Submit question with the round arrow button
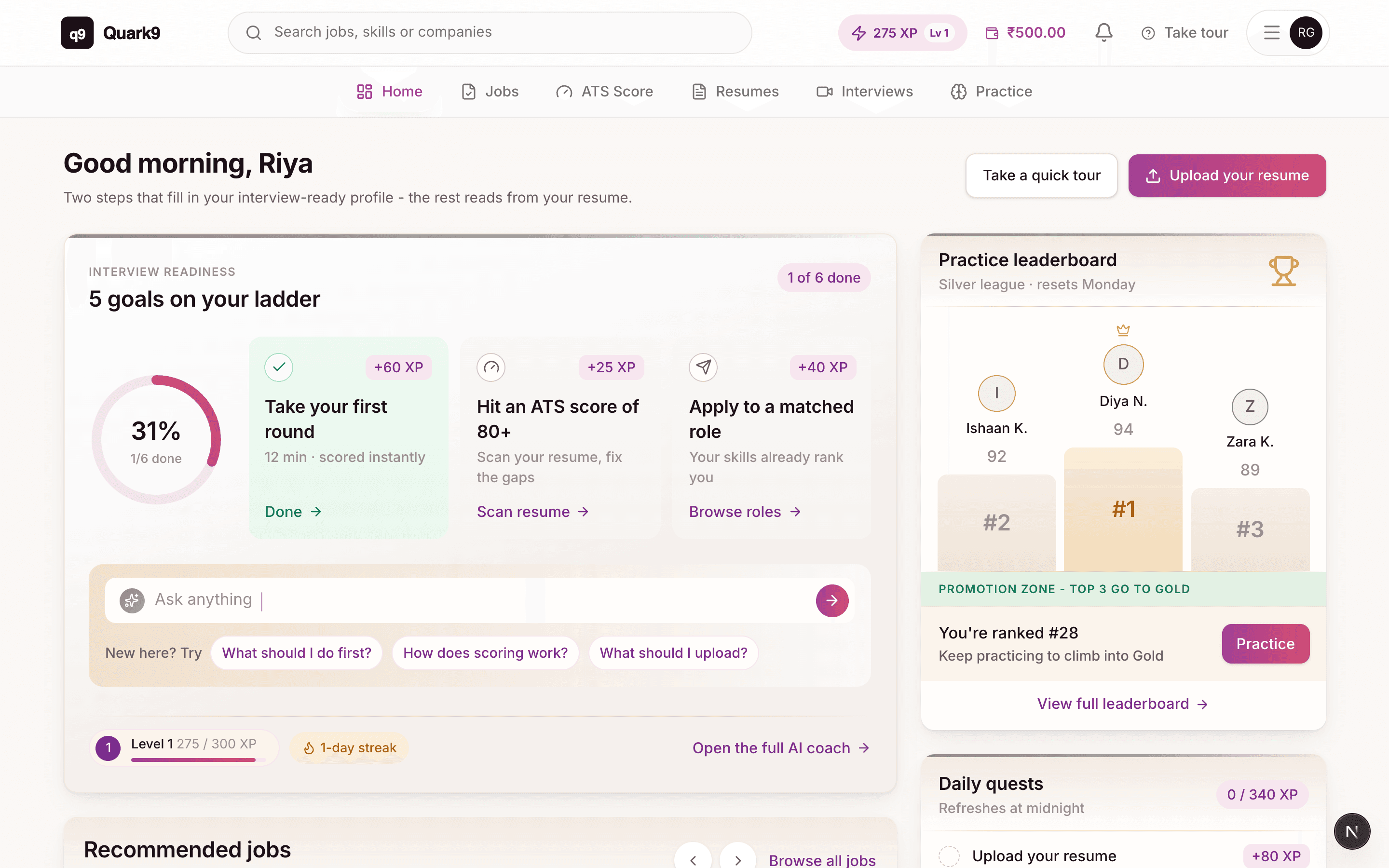 coord(831,600)
